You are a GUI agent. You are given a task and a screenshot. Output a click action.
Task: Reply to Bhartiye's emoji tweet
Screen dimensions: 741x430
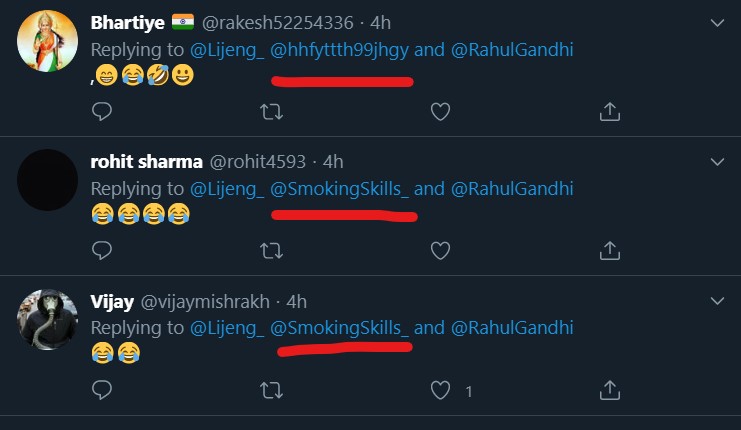coord(101,113)
